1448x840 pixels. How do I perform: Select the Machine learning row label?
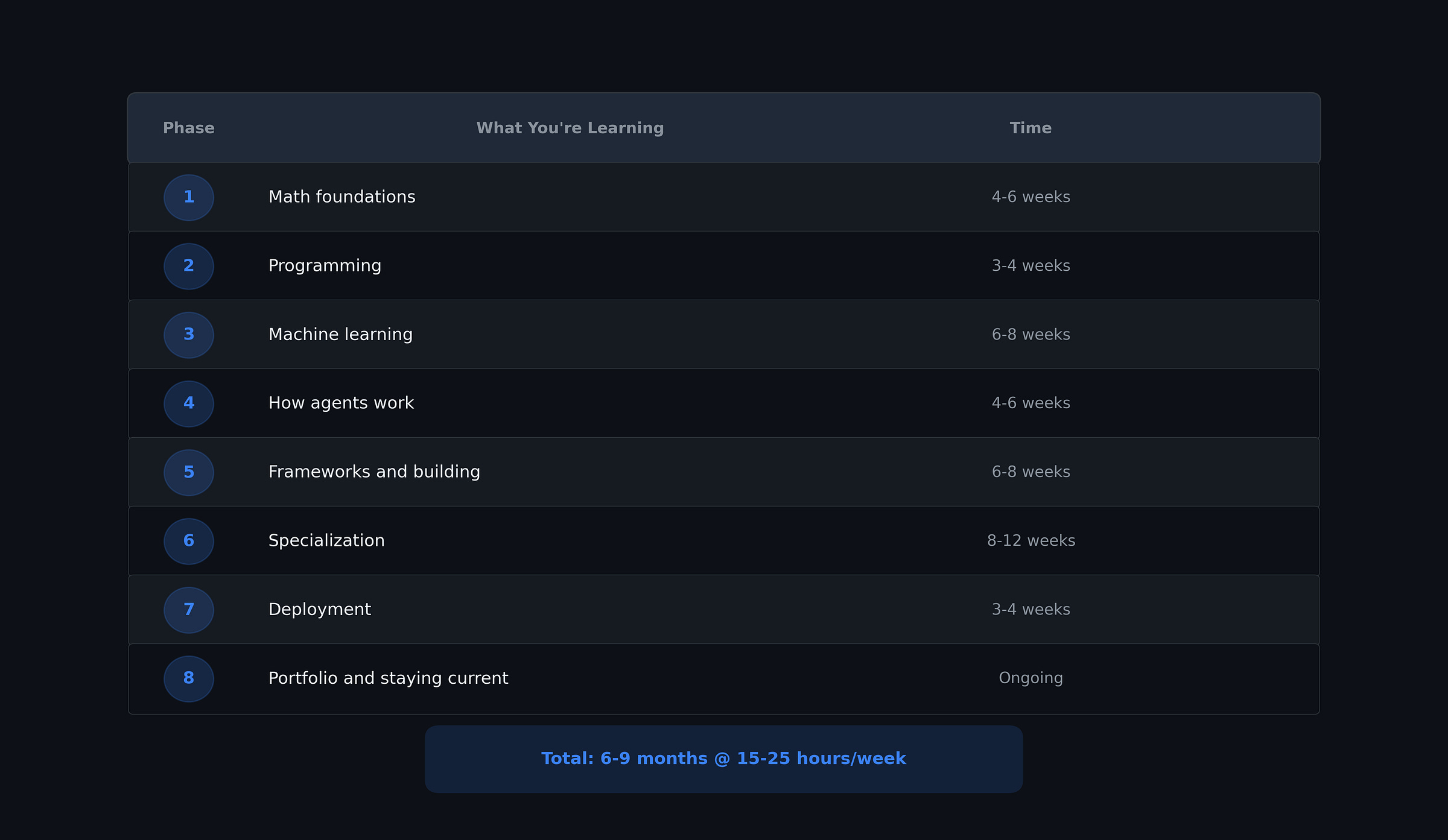[340, 335]
